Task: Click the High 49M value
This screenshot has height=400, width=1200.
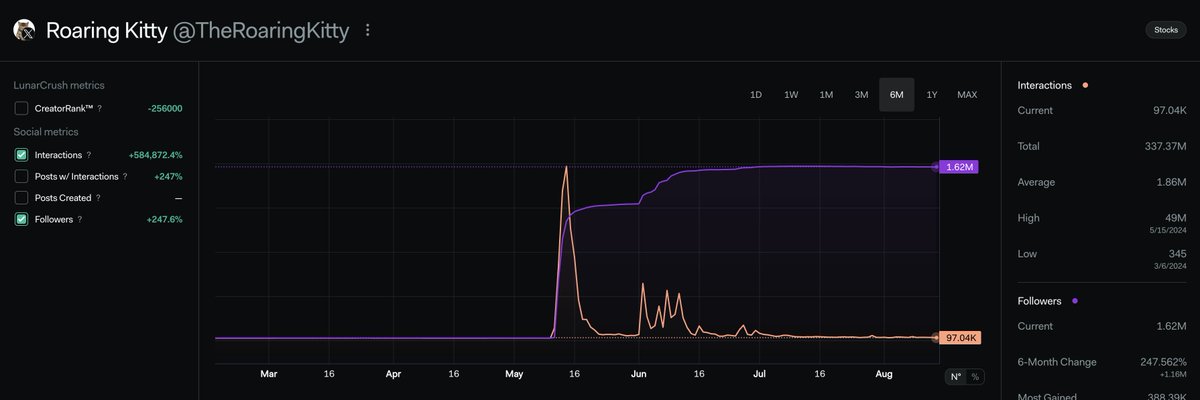Action: click(1175, 218)
